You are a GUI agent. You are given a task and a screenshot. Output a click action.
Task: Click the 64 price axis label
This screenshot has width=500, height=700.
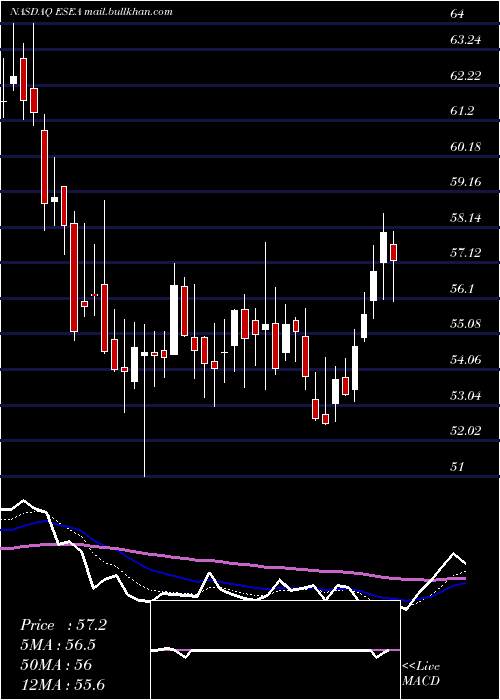point(457,14)
